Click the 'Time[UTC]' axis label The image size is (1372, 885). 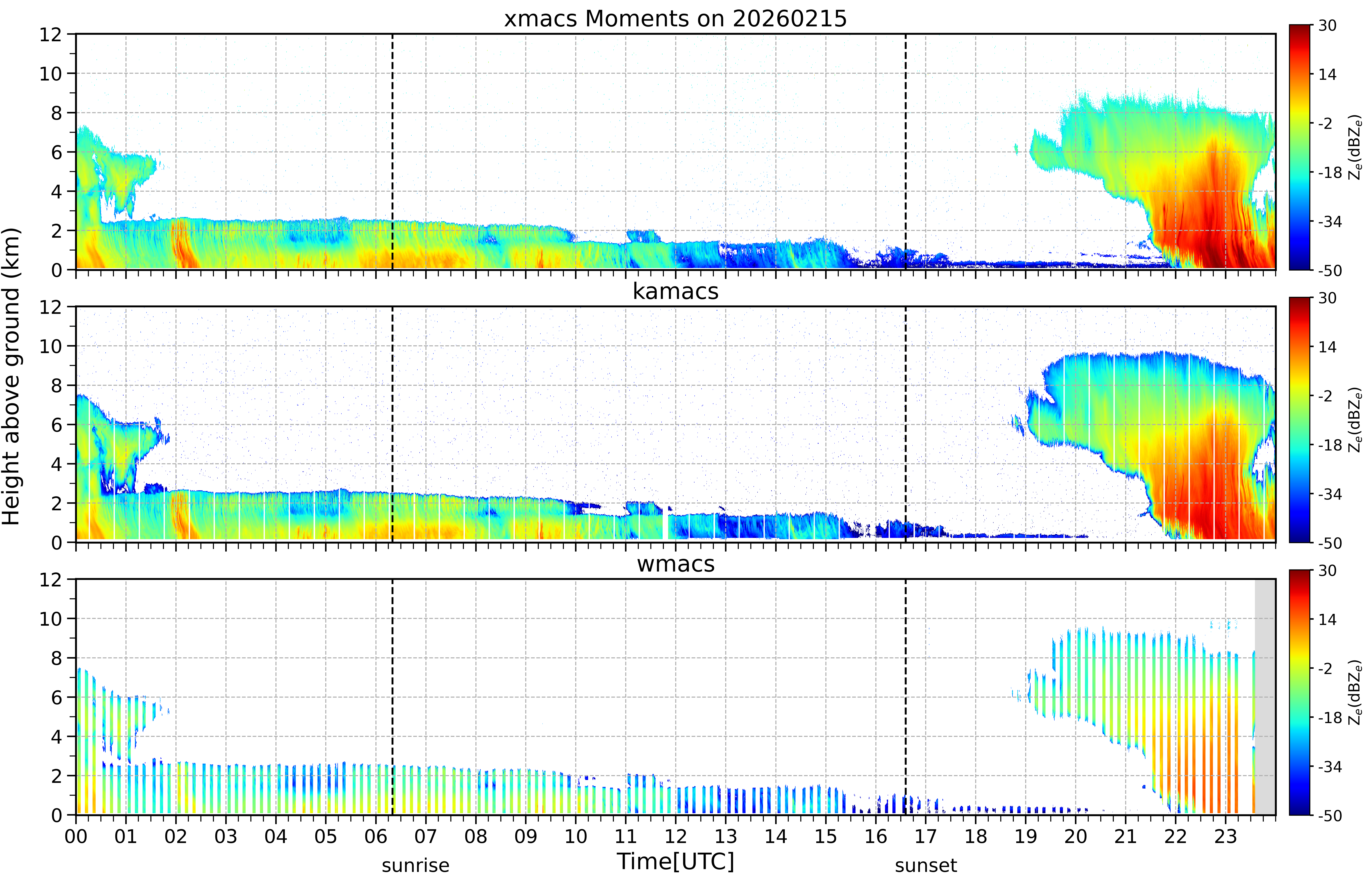tap(675, 861)
